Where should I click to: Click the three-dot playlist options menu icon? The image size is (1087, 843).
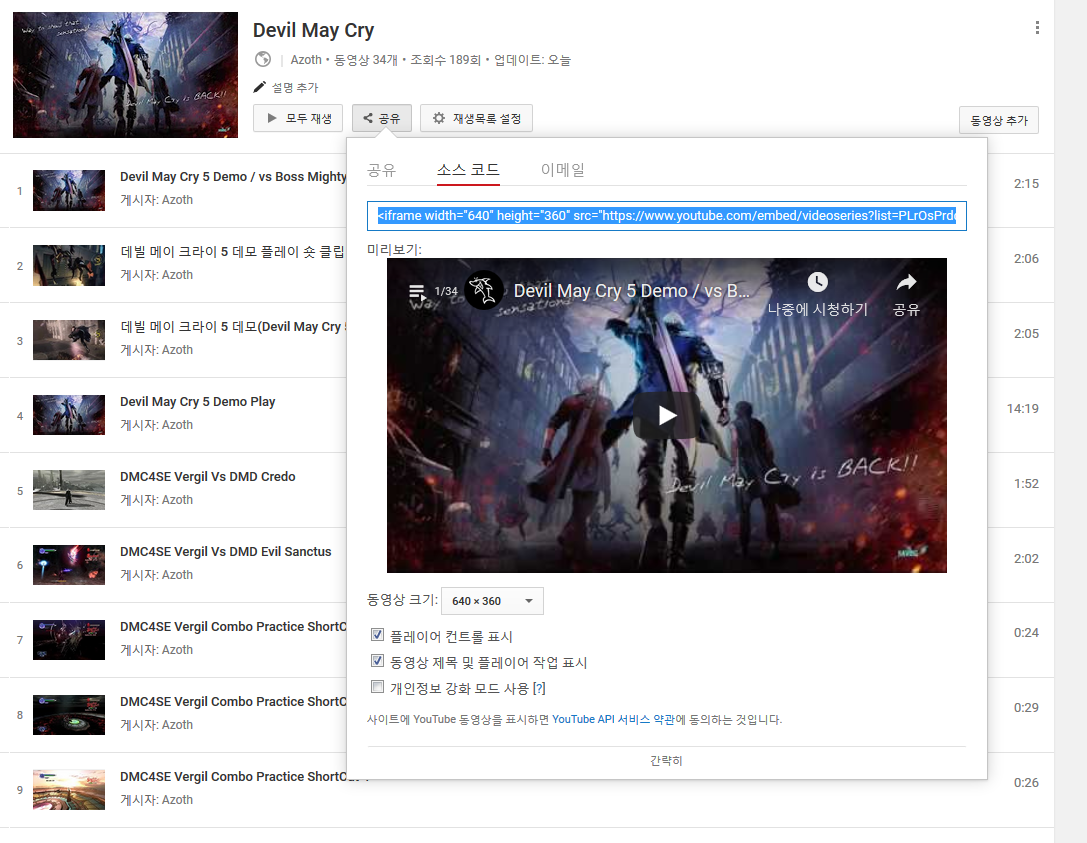point(1037,28)
